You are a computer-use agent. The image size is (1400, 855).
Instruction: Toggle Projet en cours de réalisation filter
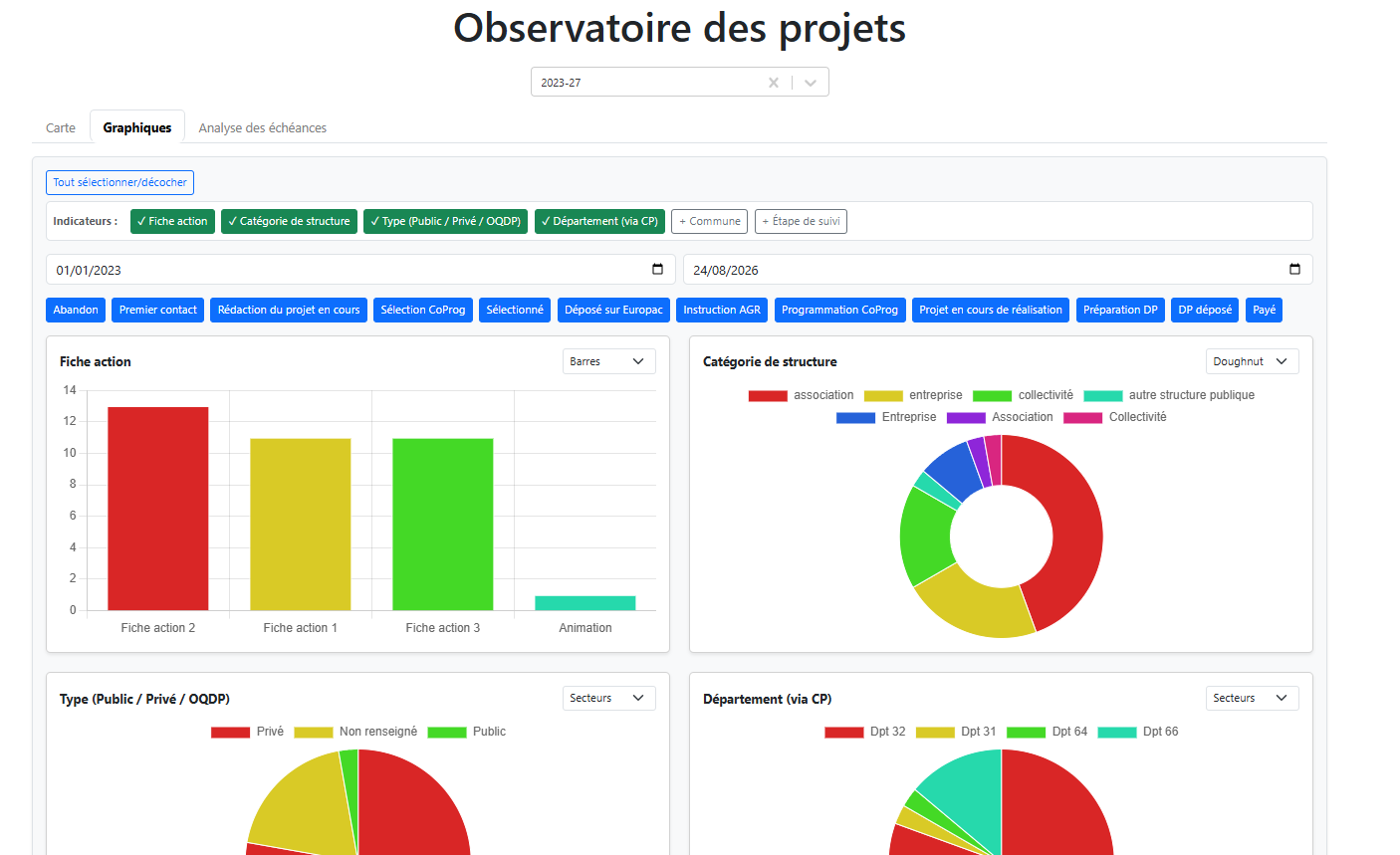click(x=991, y=310)
